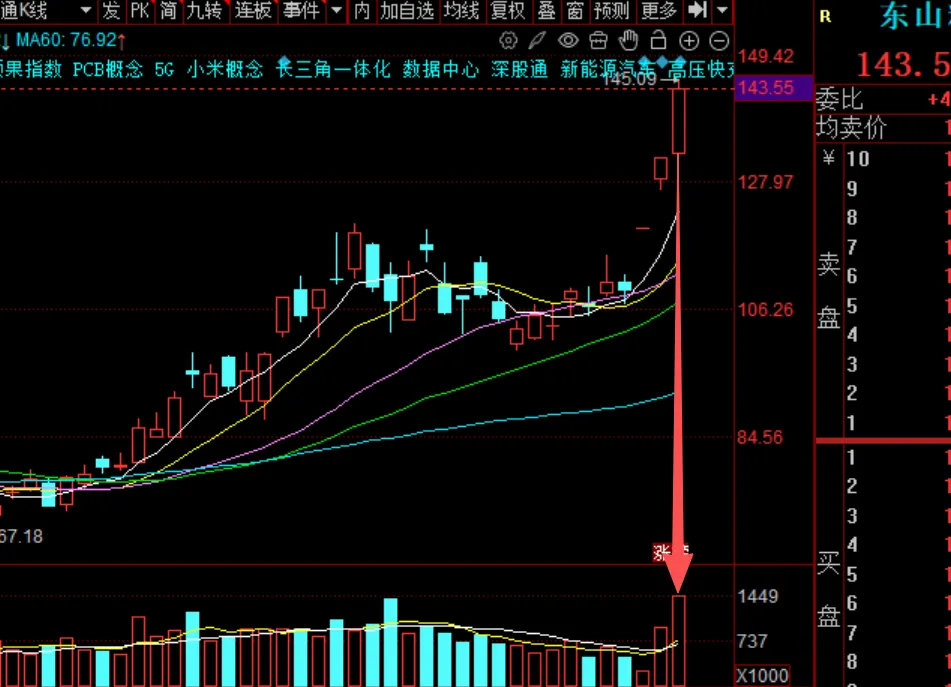Open the 九转 indicator
The height and width of the screenshot is (687, 951).
coord(204,10)
